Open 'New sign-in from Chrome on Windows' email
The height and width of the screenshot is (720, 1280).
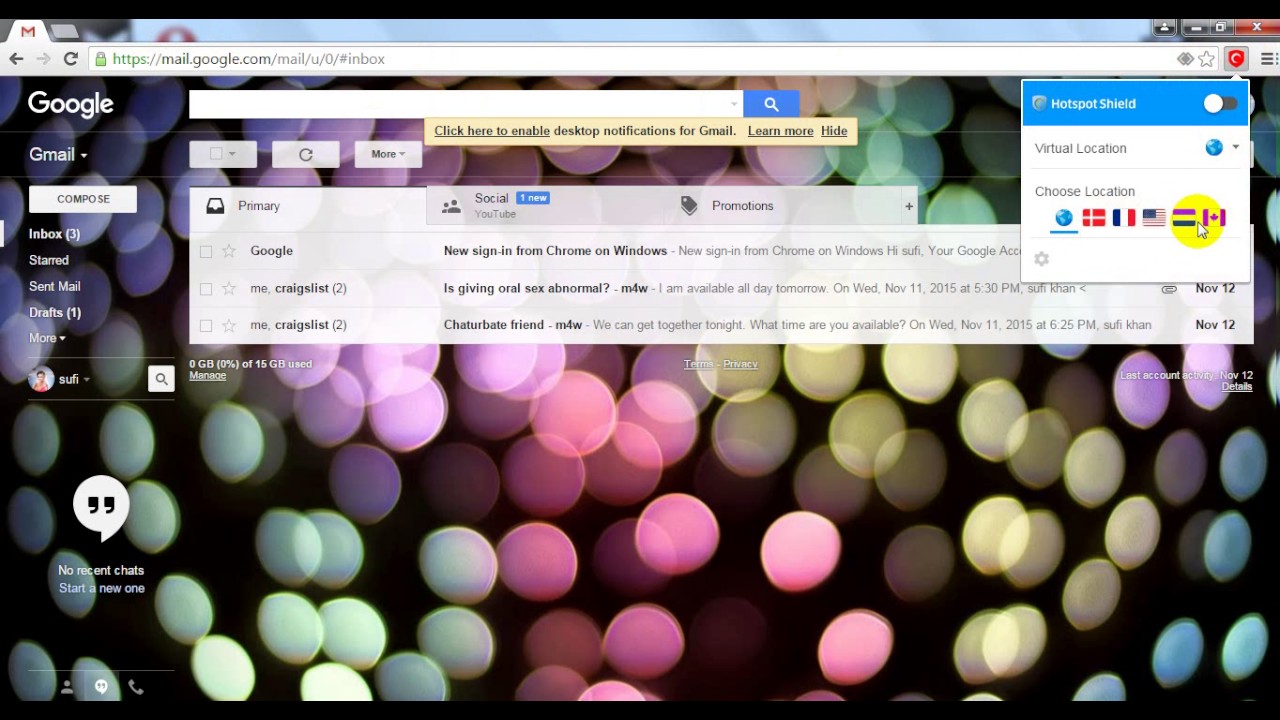(x=555, y=251)
